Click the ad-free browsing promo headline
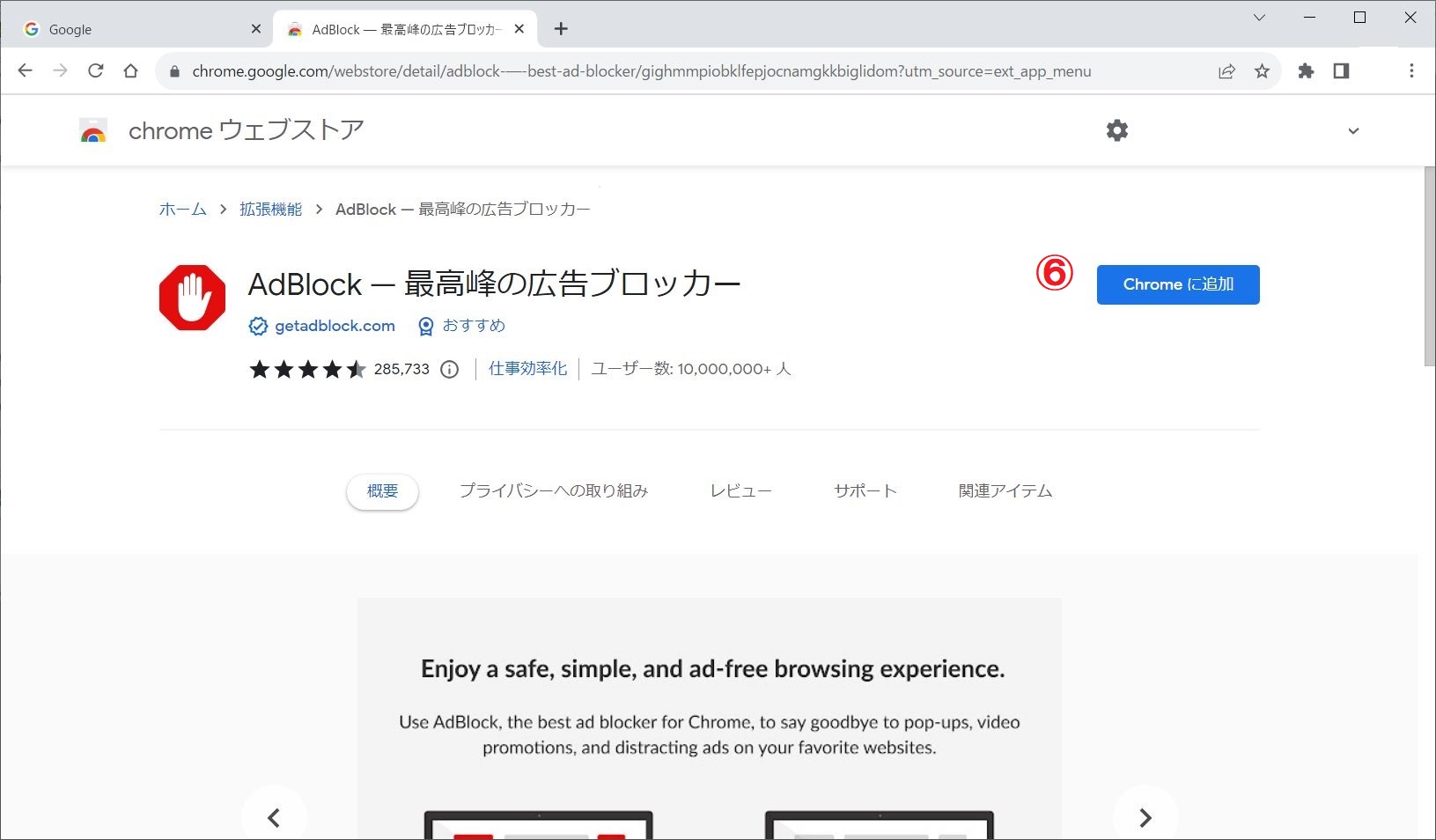This screenshot has width=1436, height=840. coord(712,669)
